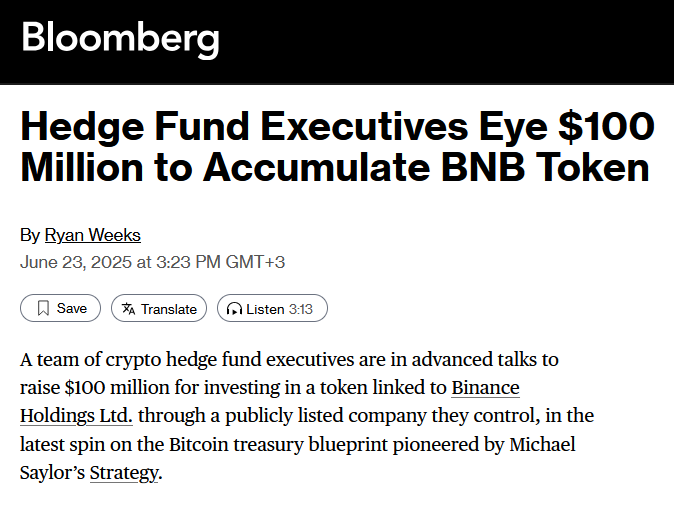Screen dimensions: 674x514
Task: Open the Binance Holdings Ltd. link
Action: [x=485, y=387]
